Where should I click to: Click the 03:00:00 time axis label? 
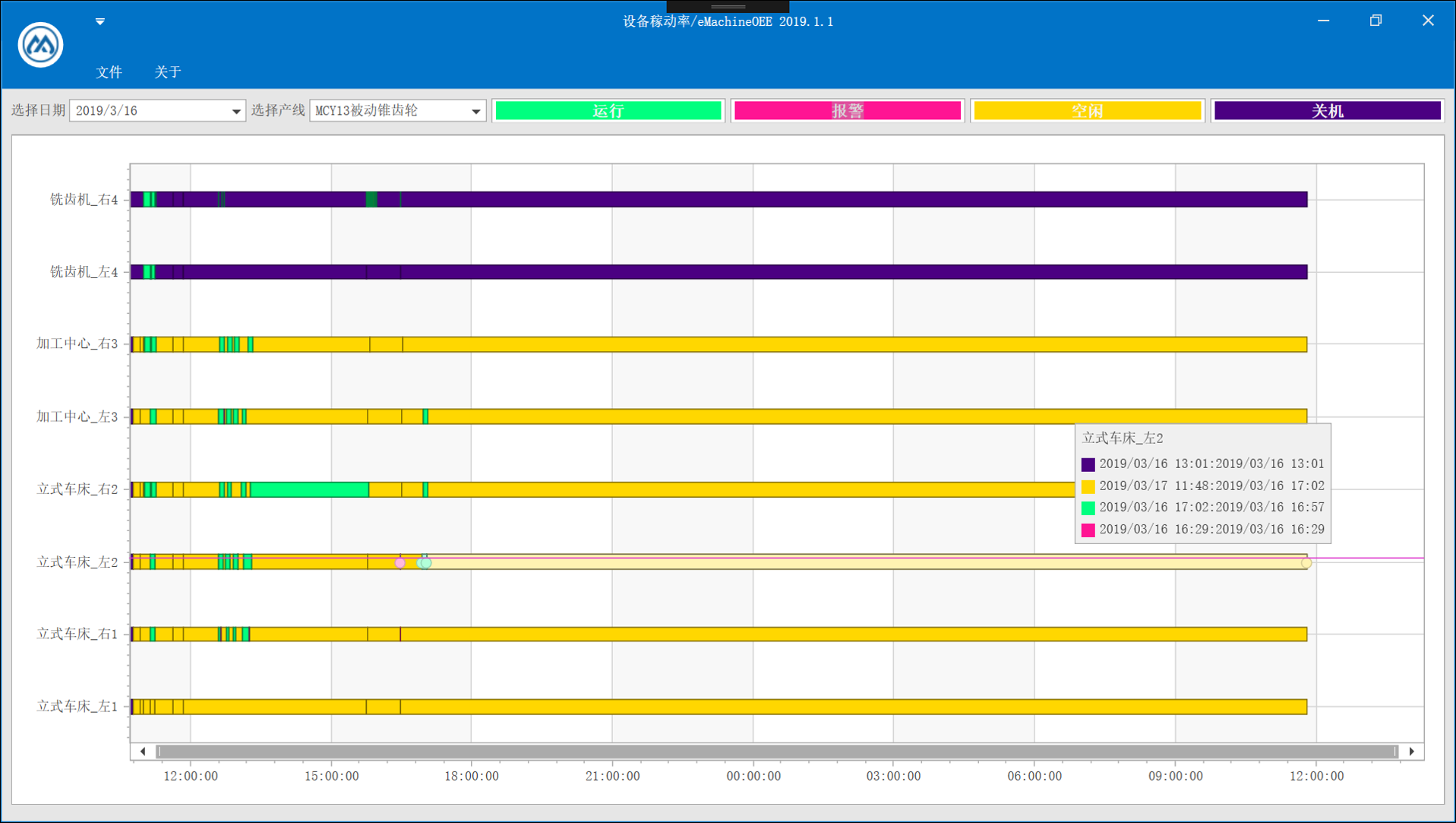894,777
